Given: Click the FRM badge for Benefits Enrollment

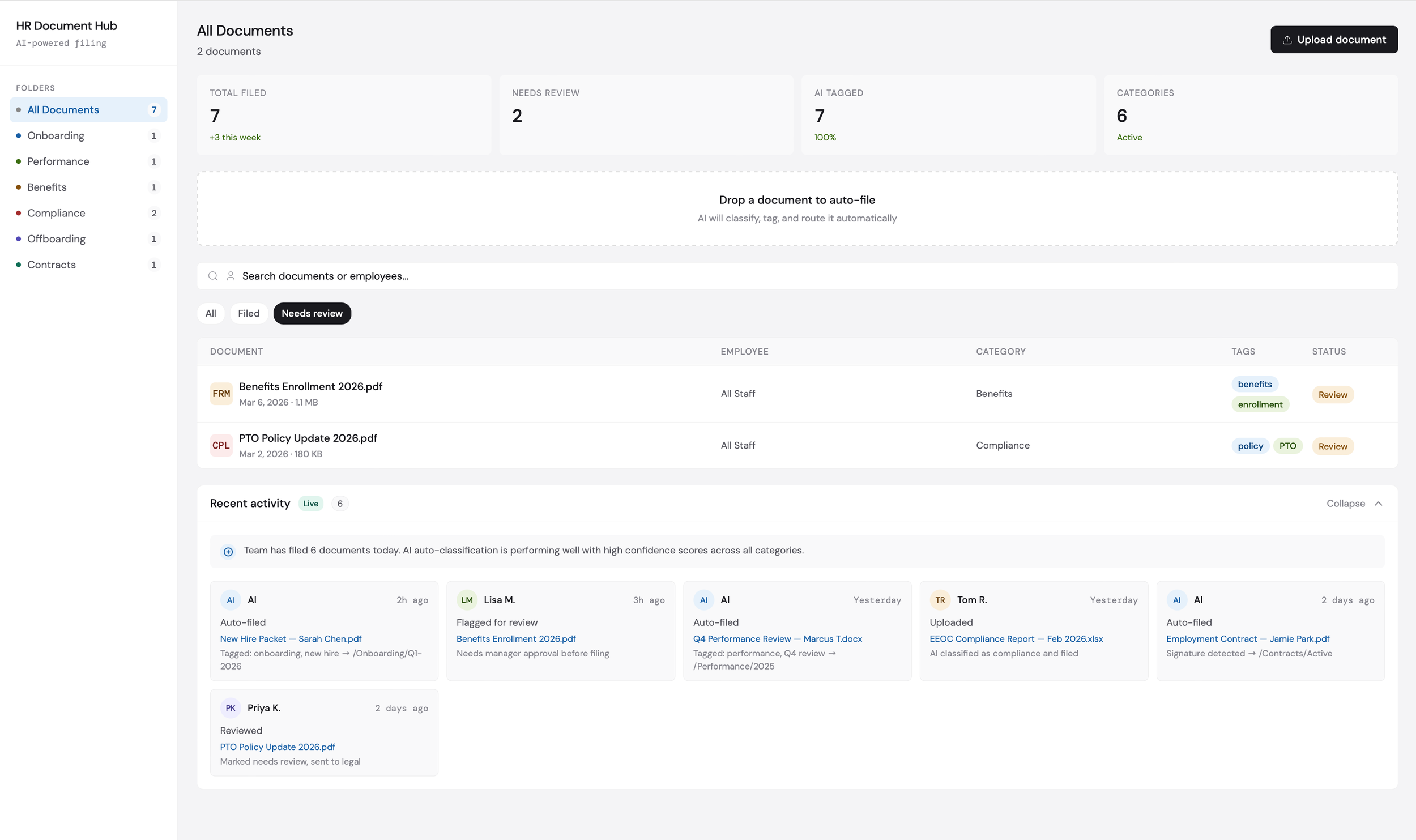Looking at the screenshot, I should 221,394.
